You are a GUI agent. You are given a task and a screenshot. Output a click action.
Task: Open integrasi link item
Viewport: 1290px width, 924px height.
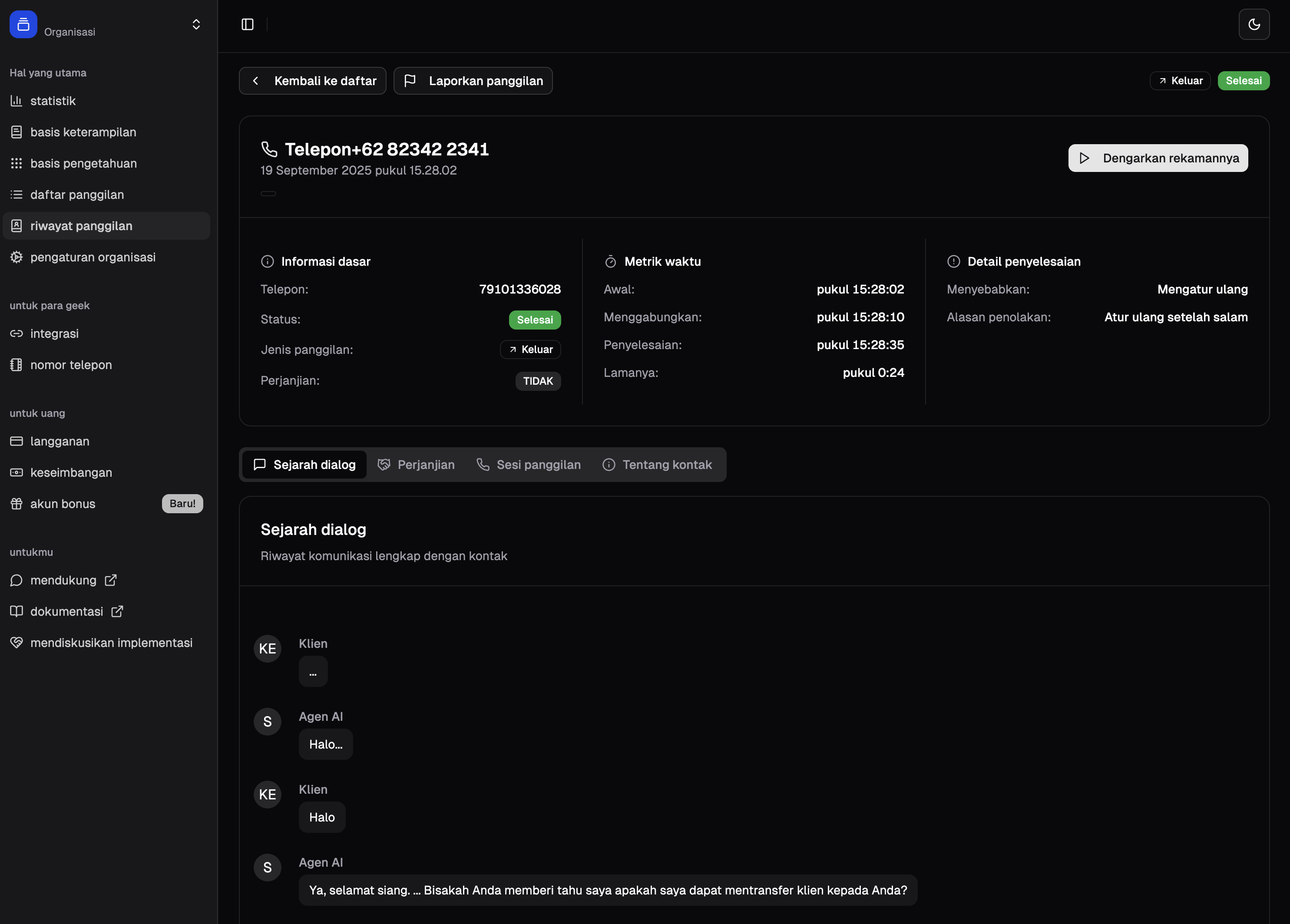54,334
